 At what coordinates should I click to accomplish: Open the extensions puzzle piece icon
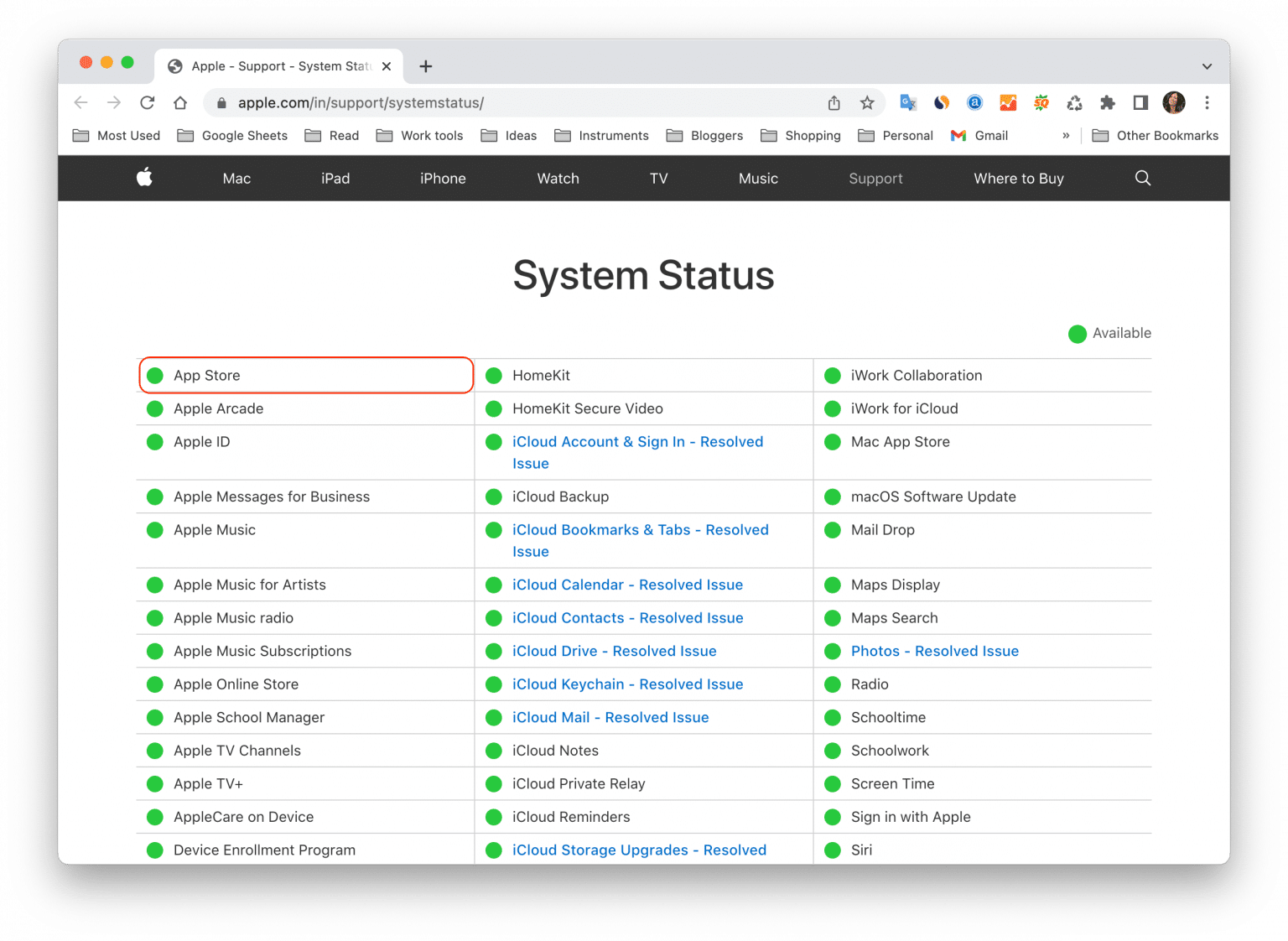pos(1108,102)
